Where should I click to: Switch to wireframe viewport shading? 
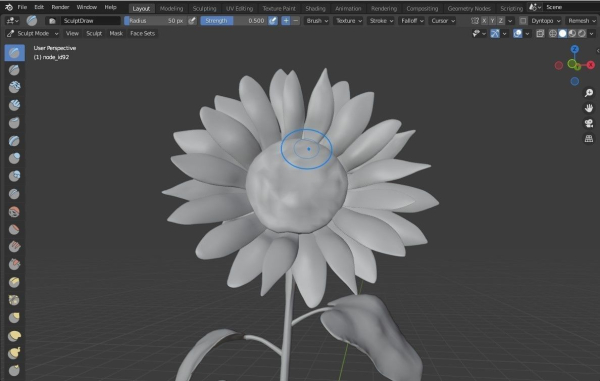[x=553, y=34]
